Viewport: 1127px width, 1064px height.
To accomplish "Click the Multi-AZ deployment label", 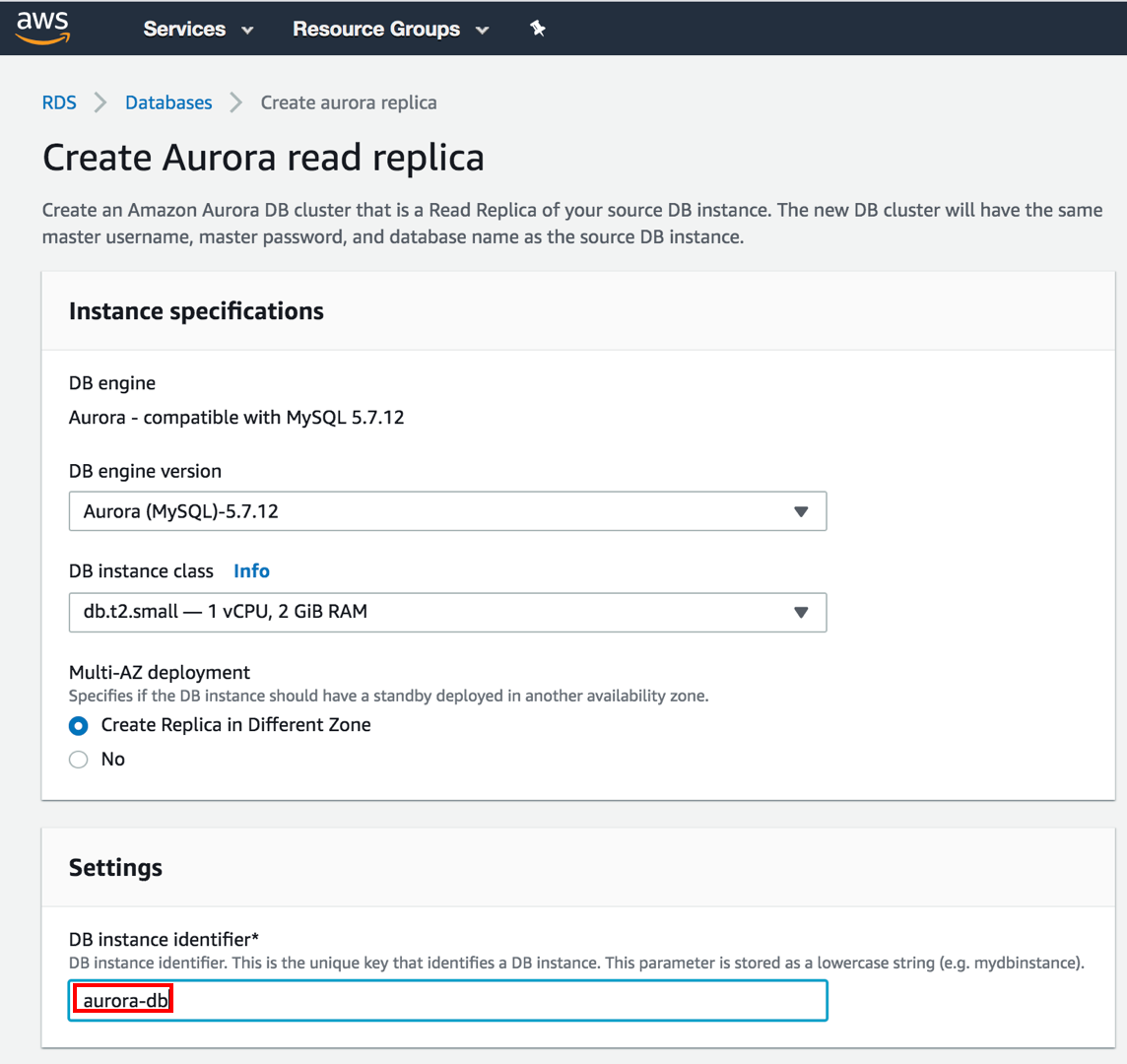I will 160,673.
